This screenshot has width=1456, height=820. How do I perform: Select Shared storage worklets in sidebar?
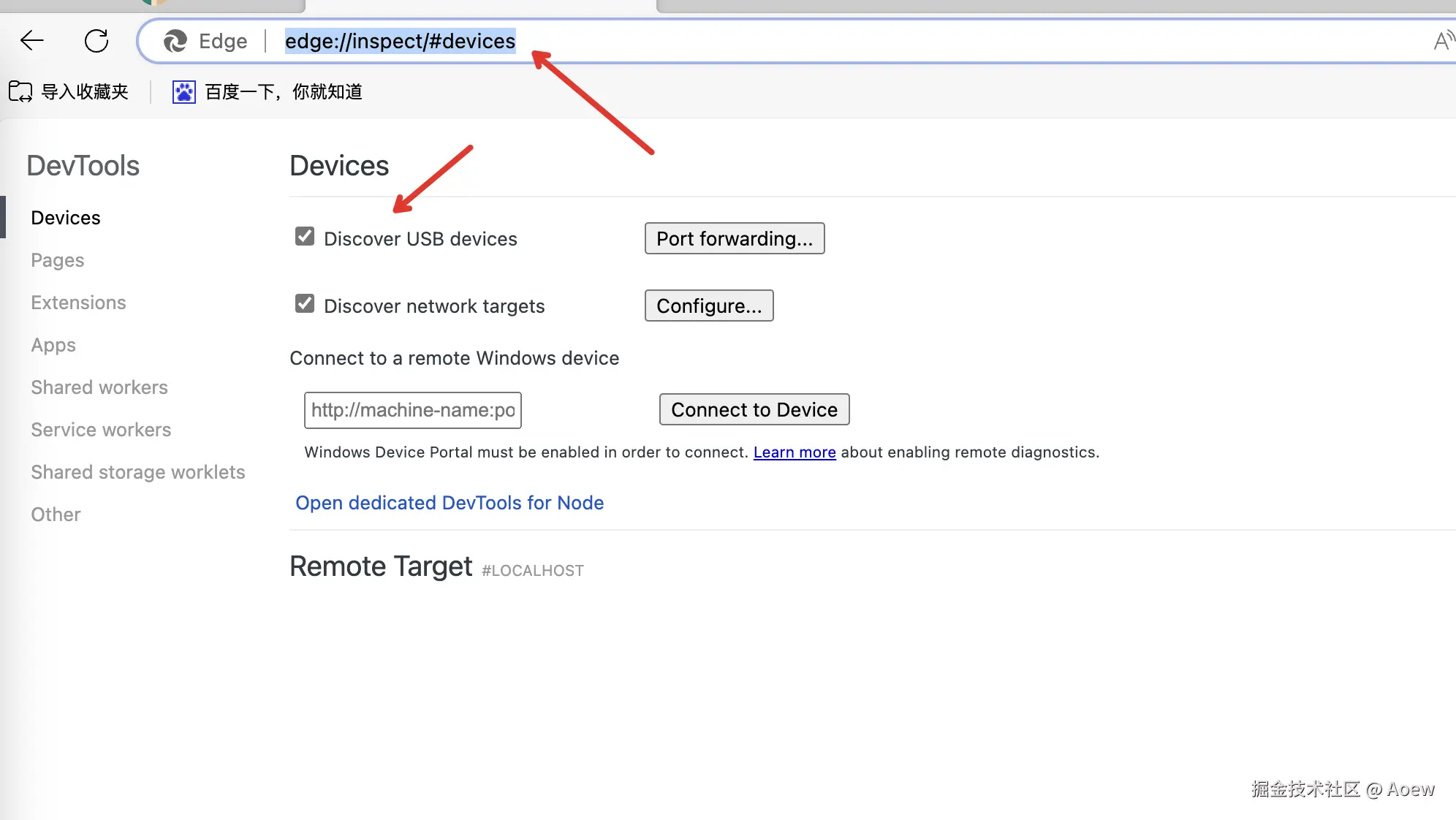(137, 472)
